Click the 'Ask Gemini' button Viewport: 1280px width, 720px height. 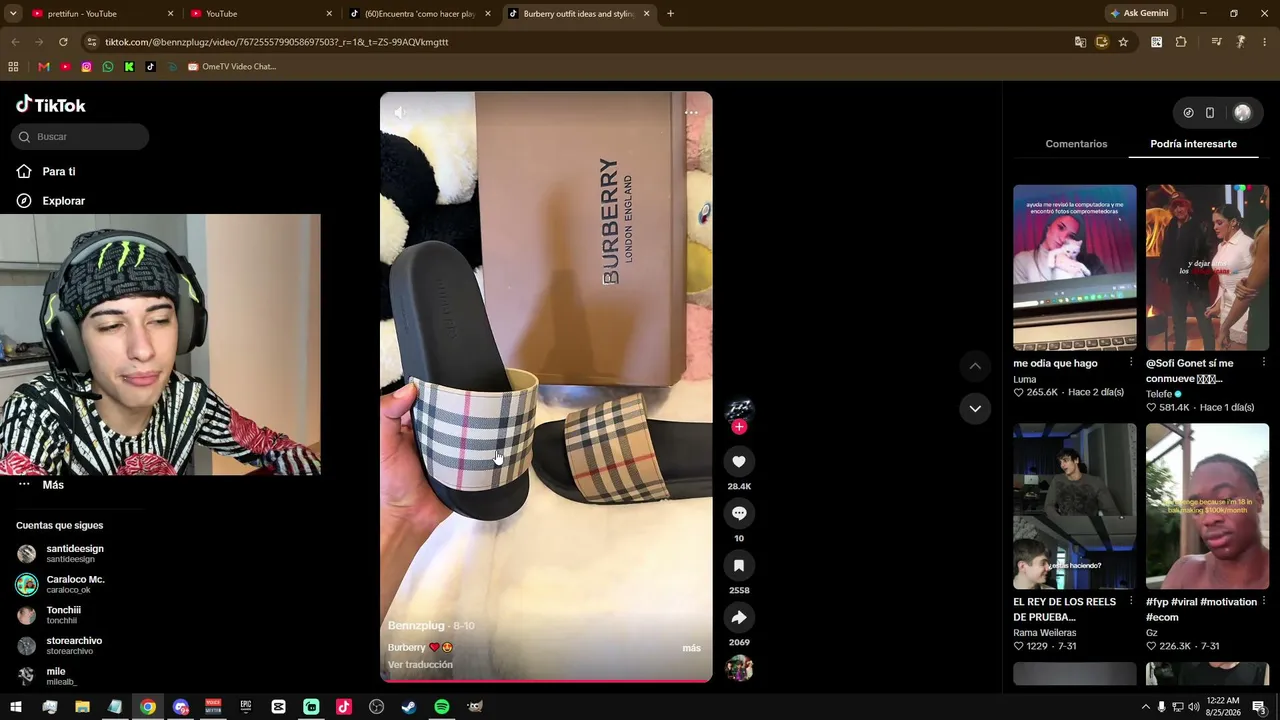tap(1138, 14)
